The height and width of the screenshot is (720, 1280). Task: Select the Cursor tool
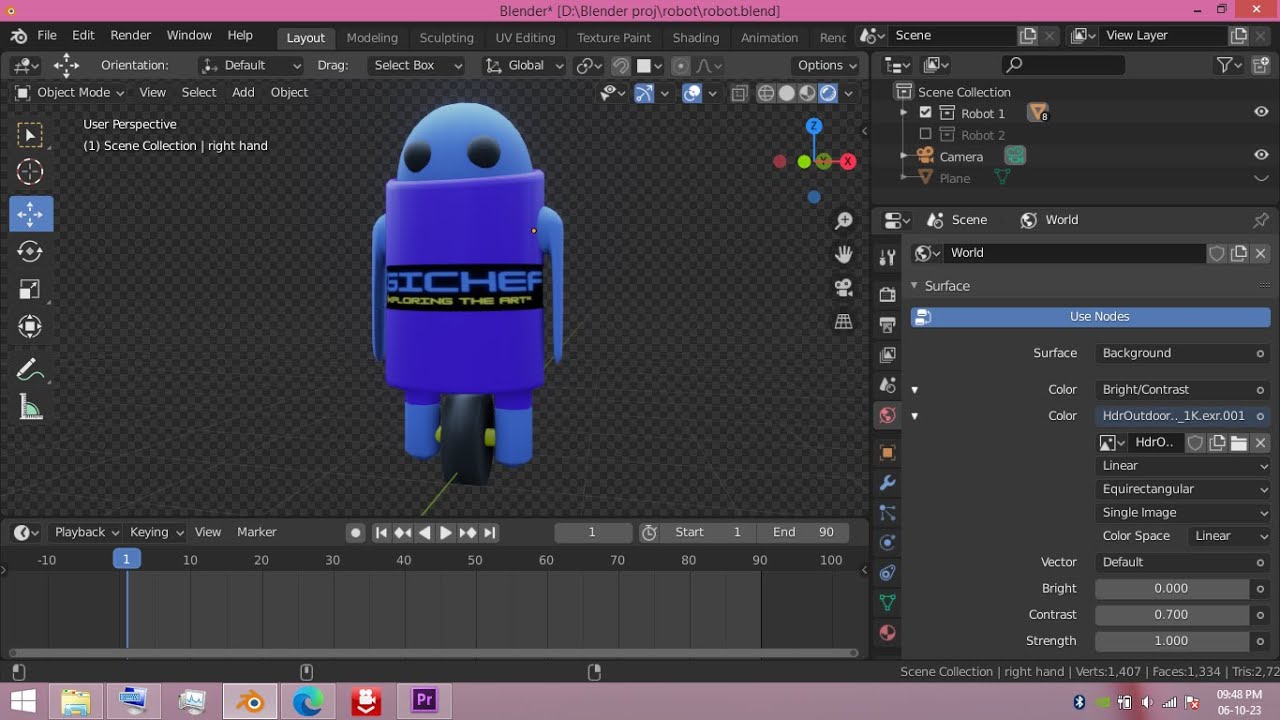pos(30,172)
